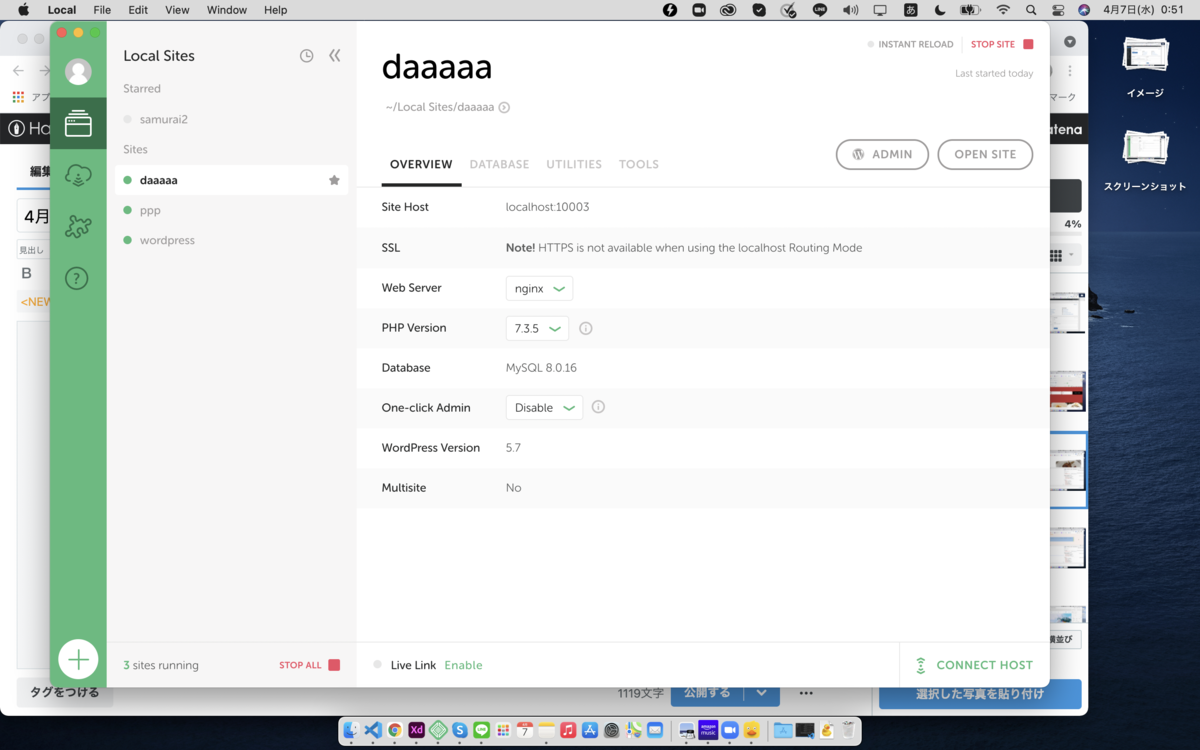Open Web Server nginx dropdown
This screenshot has height=750, width=1200.
539,288
